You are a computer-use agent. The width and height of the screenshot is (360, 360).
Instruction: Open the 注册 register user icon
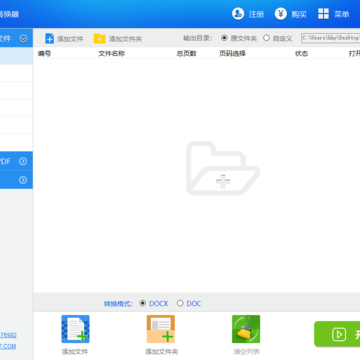point(238,14)
